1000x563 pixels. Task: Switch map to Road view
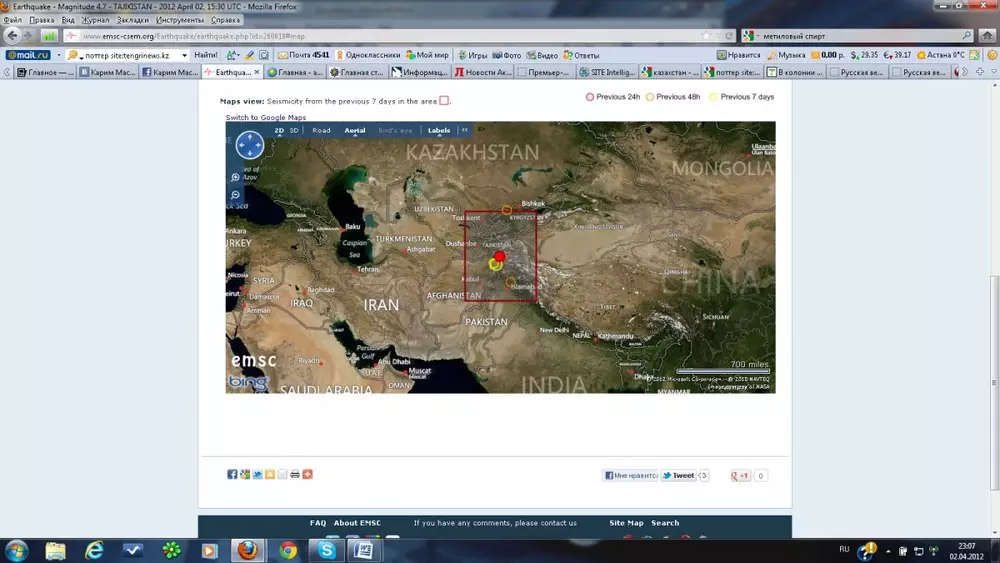tap(321, 130)
